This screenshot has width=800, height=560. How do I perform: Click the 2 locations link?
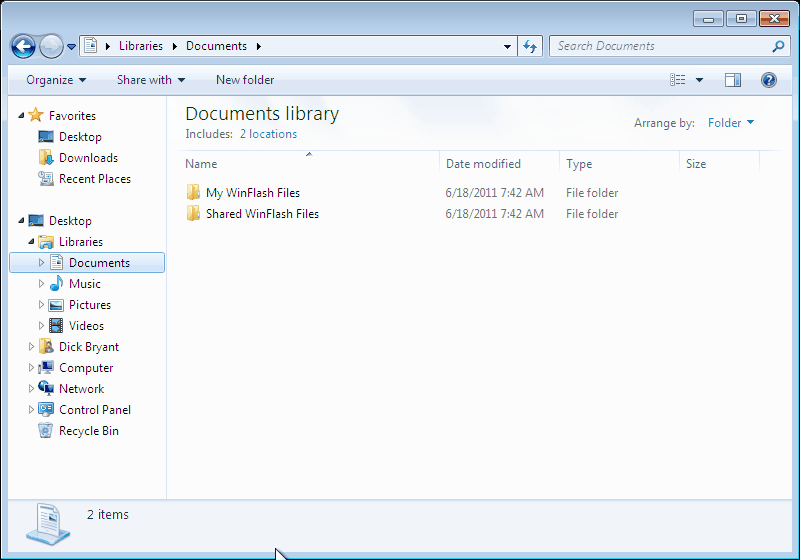tap(268, 134)
